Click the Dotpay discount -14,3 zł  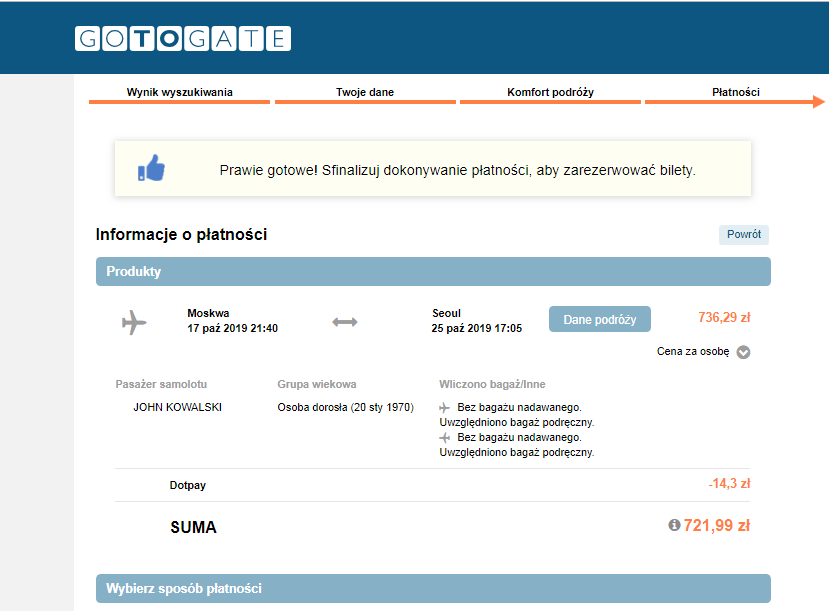[x=729, y=484]
